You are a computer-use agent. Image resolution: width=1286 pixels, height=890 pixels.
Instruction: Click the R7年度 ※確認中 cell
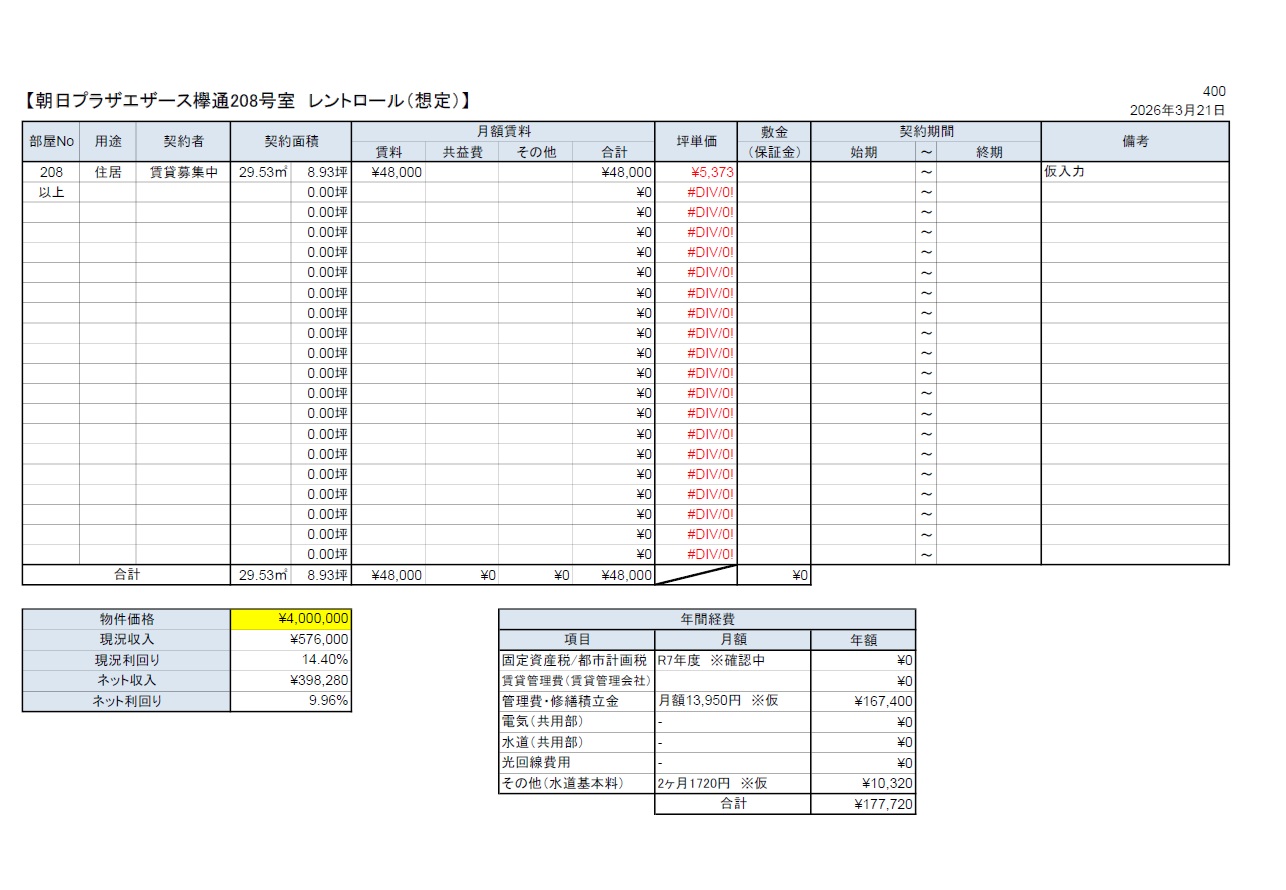(732, 661)
